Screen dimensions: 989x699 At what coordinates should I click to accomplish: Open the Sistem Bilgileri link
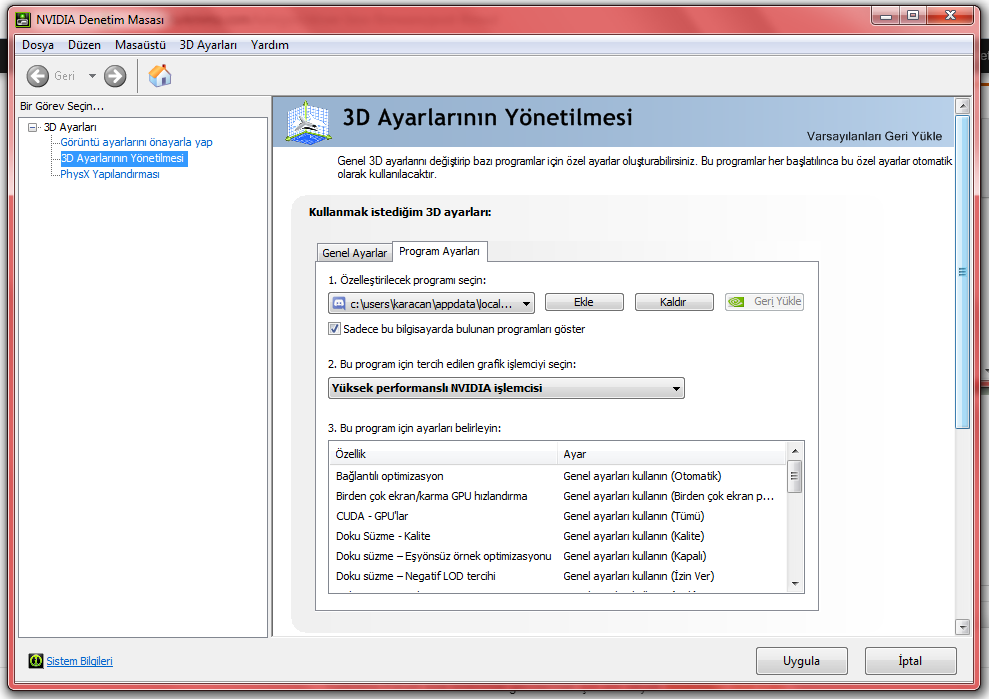(79, 661)
